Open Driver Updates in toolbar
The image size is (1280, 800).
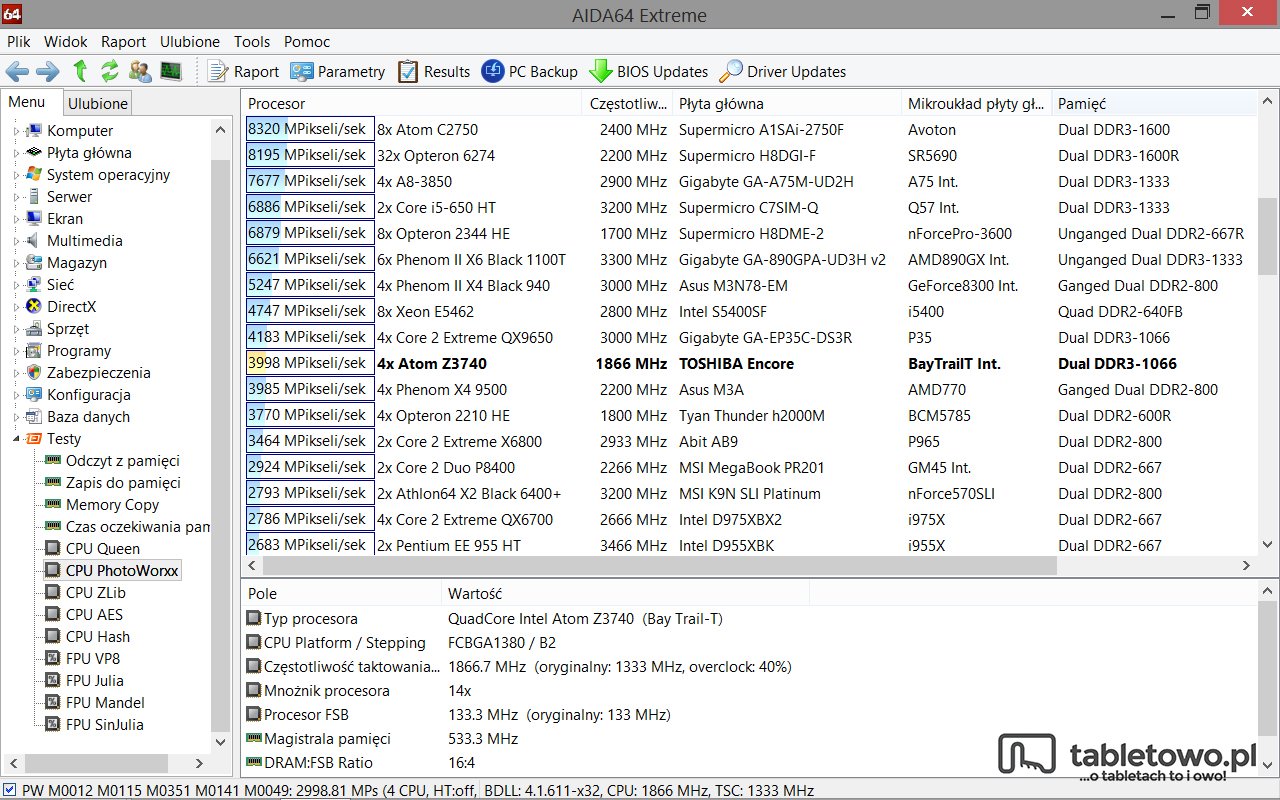pos(783,71)
